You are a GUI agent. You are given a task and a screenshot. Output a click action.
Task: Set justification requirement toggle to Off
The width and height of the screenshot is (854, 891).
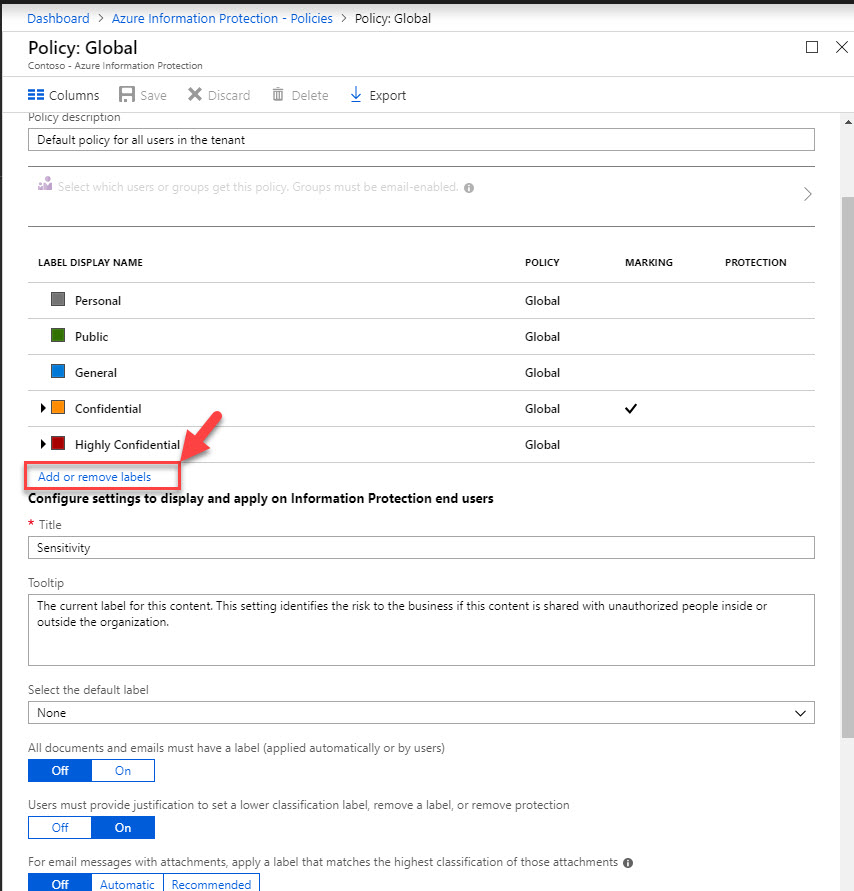[60, 827]
